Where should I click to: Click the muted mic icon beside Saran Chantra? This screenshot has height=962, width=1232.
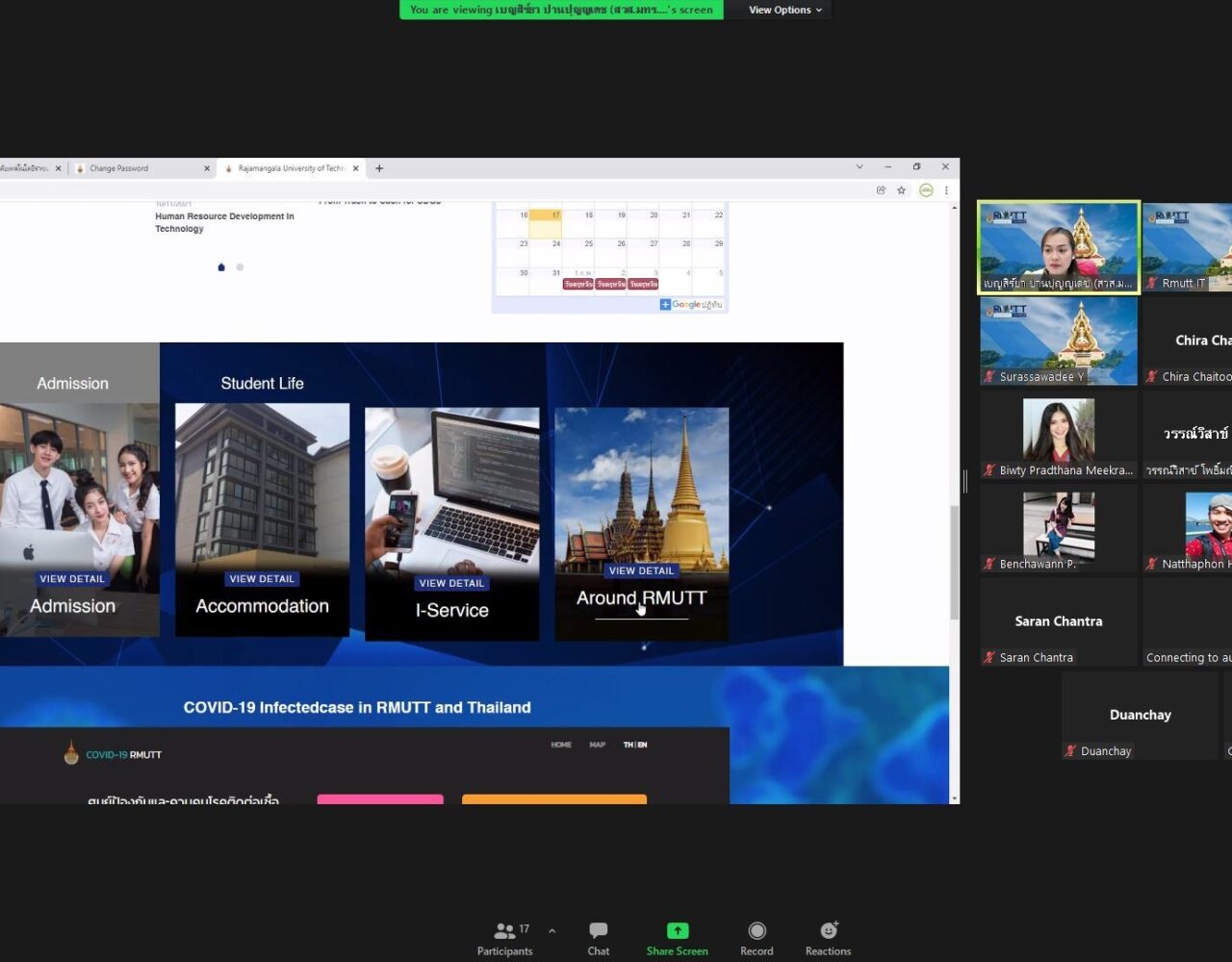click(x=989, y=658)
